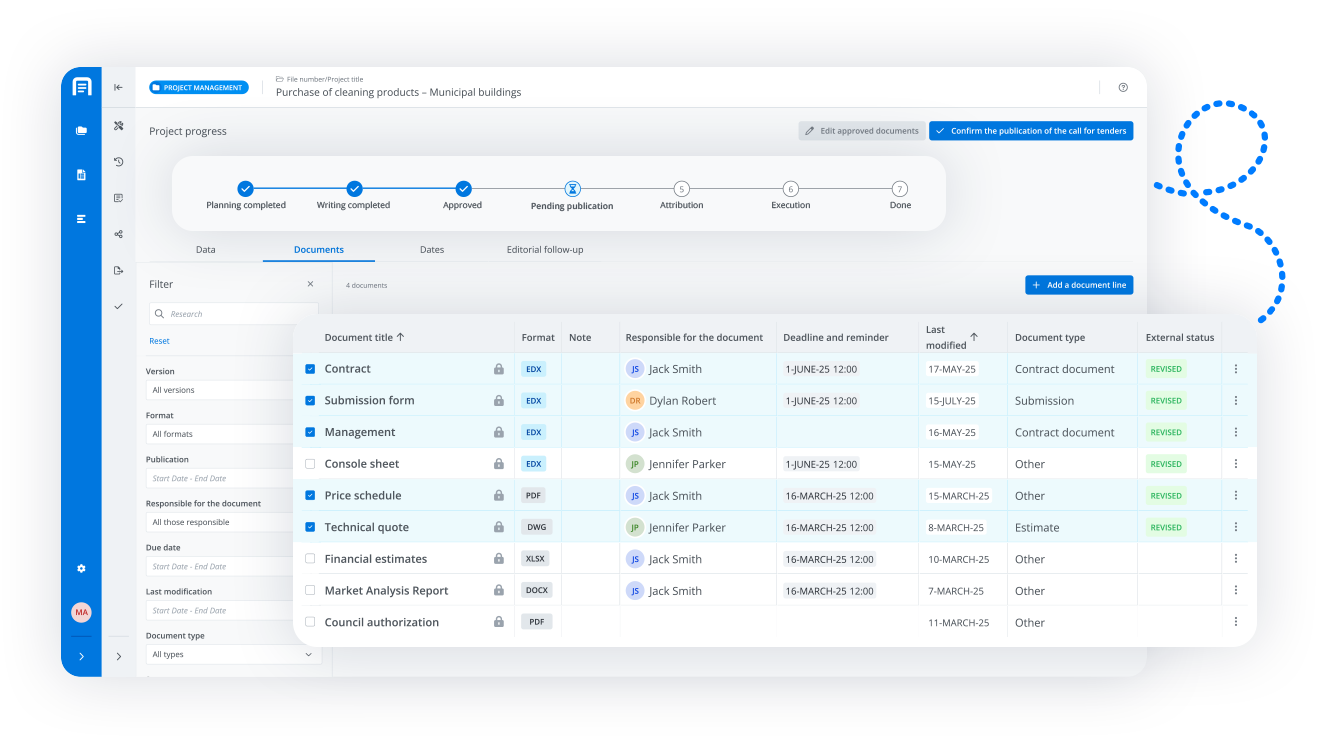Sort by Document title column arrow
1337x742 pixels.
[x=401, y=337]
